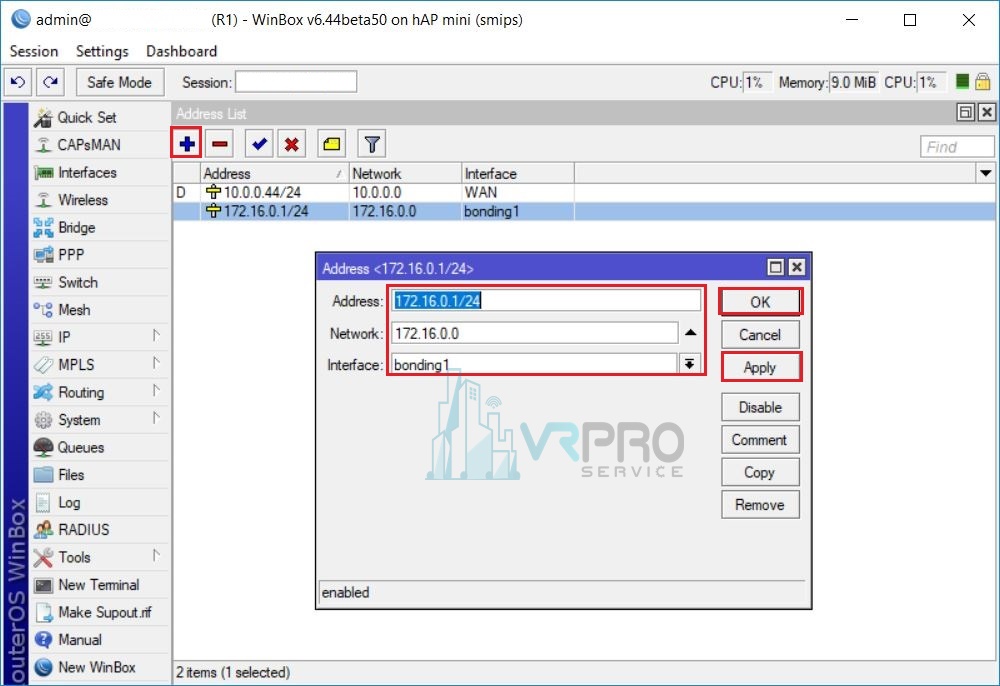This screenshot has height=686, width=1000.
Task: Click the Remove button in dialog
Action: coord(760,505)
